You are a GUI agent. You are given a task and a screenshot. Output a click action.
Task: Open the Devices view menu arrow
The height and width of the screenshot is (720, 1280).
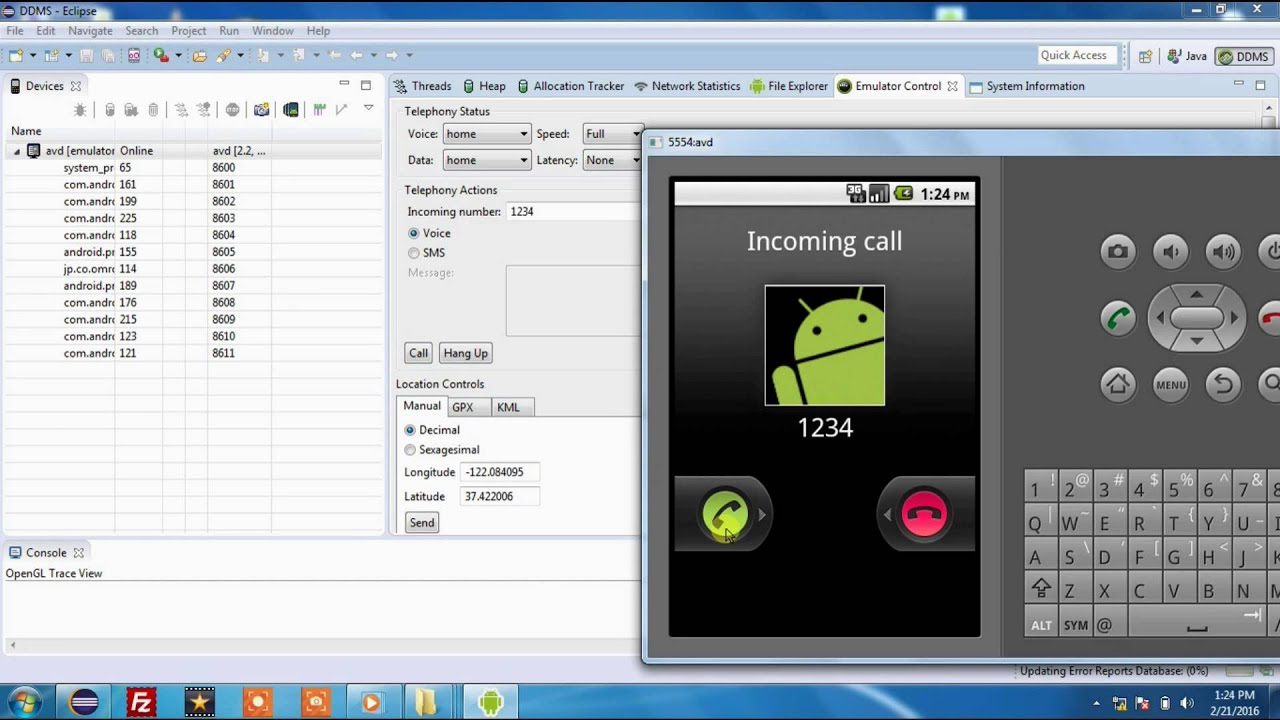point(368,109)
